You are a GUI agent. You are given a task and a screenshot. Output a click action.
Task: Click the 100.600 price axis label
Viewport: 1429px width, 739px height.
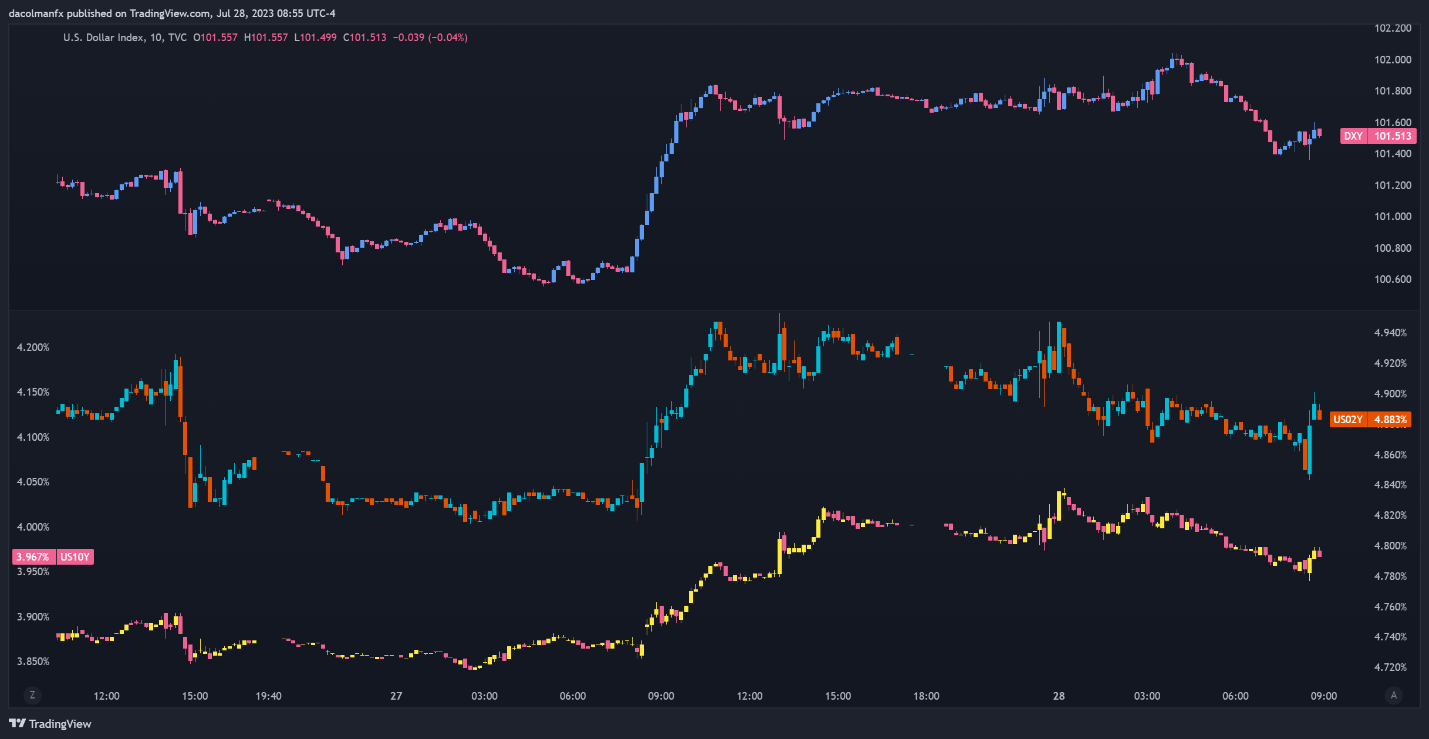point(1393,279)
